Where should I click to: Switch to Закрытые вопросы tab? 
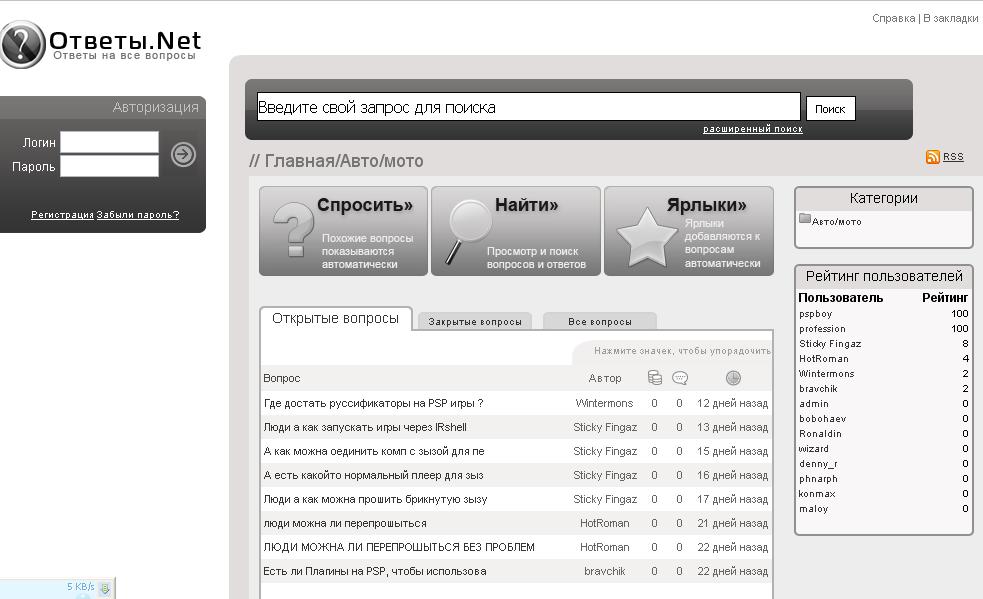coord(475,322)
